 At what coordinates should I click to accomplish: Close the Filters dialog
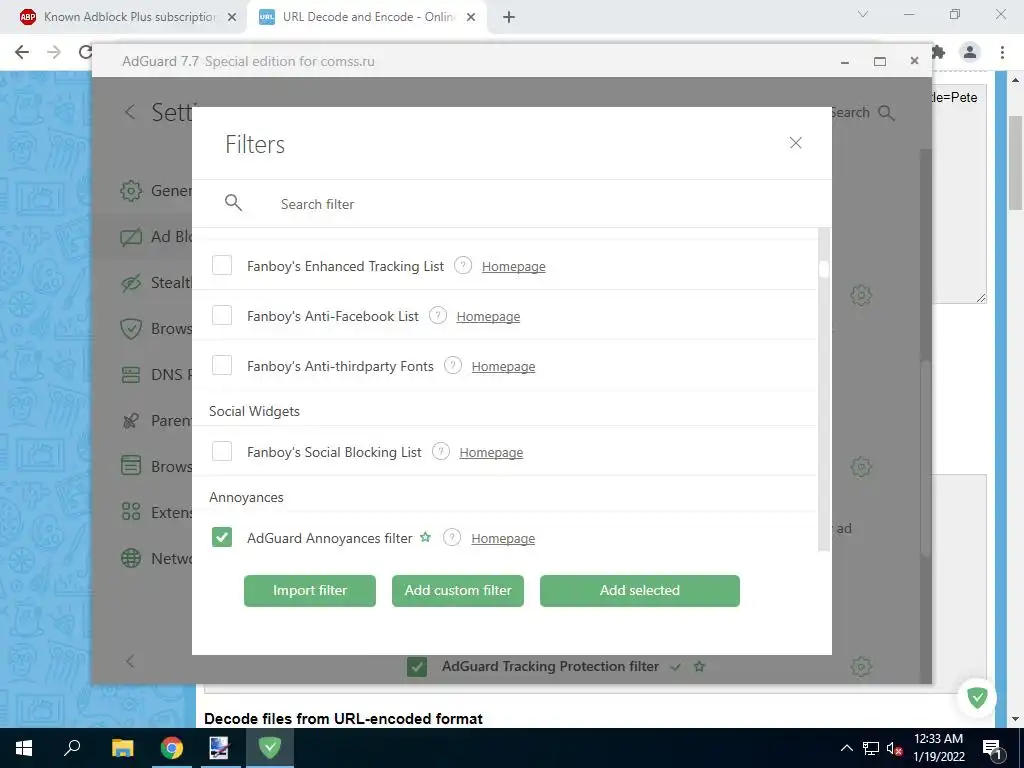795,143
